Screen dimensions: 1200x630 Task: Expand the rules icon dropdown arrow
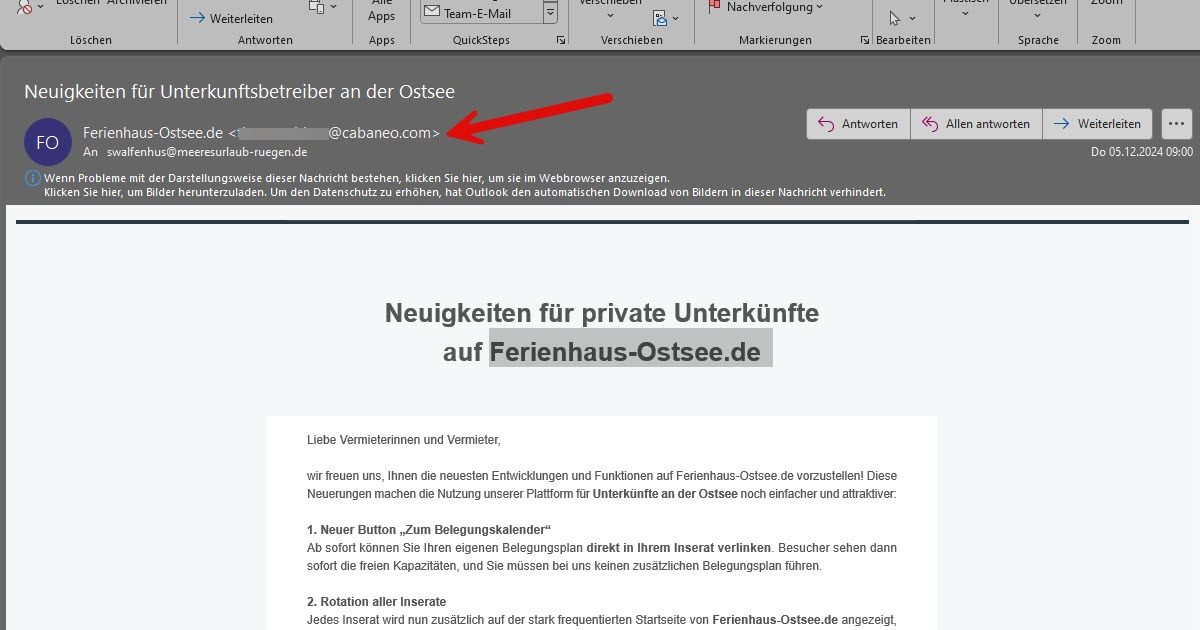coord(676,18)
